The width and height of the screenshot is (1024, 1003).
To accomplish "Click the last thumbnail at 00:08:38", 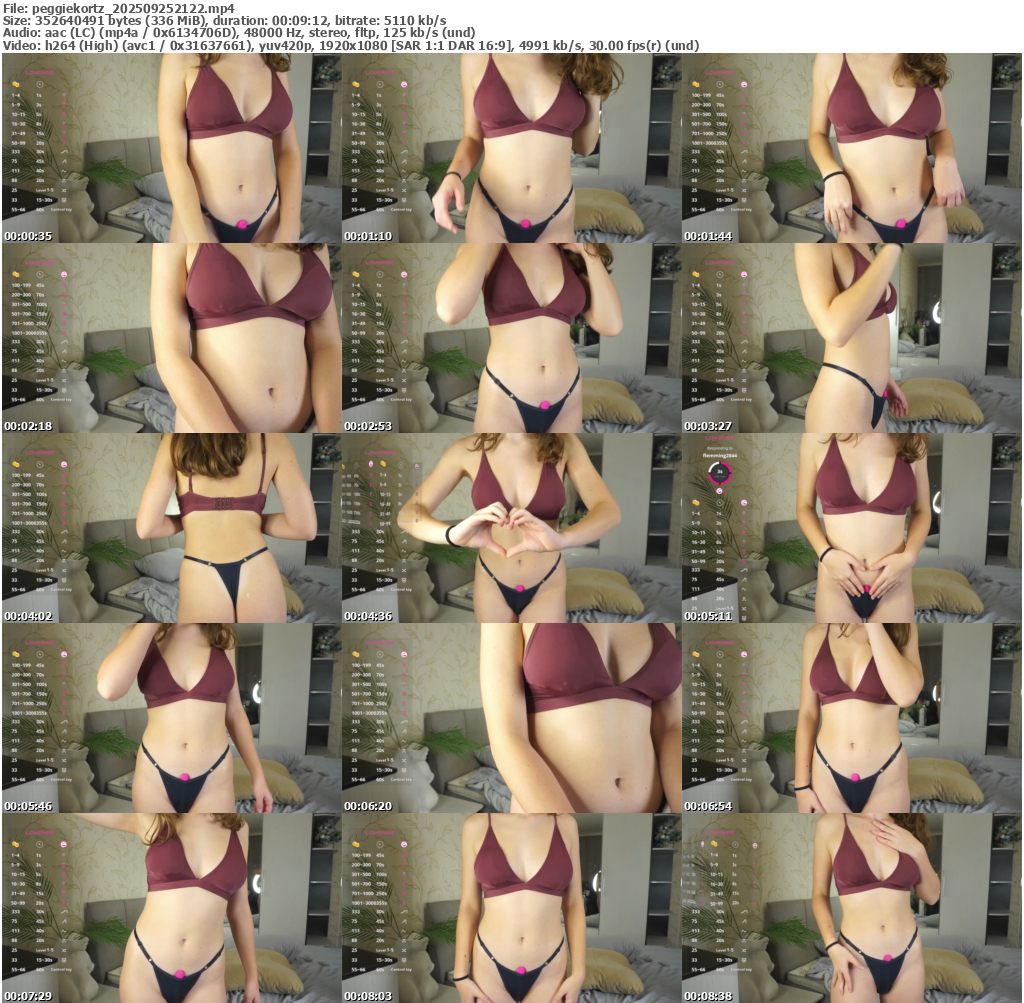I will point(851,908).
